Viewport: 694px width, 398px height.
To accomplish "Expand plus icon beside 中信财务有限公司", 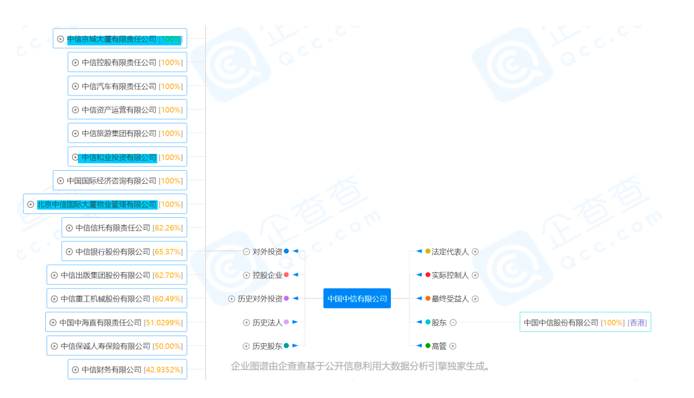I will click(75, 370).
